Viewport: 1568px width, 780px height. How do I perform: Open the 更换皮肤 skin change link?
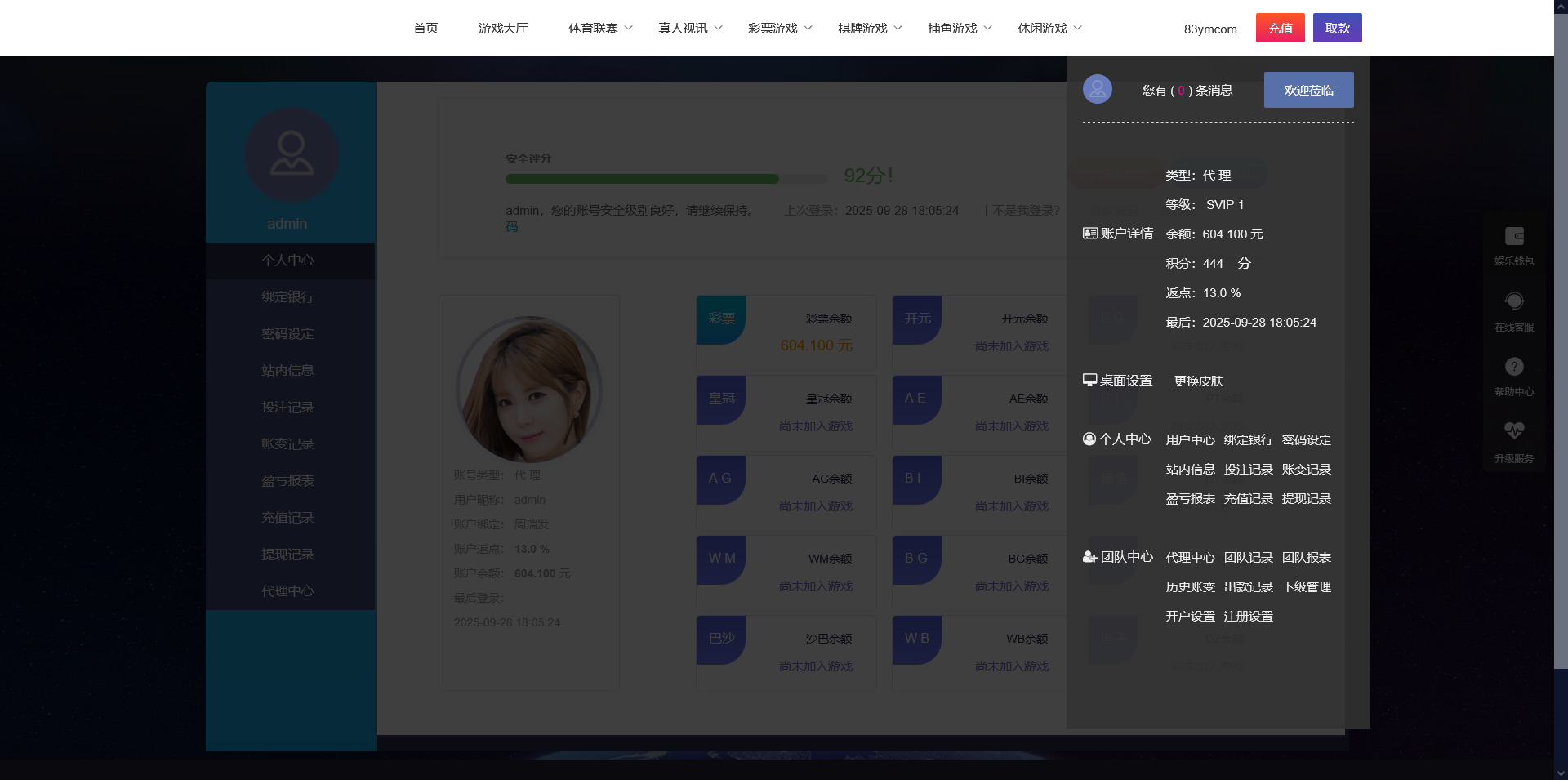1198,381
